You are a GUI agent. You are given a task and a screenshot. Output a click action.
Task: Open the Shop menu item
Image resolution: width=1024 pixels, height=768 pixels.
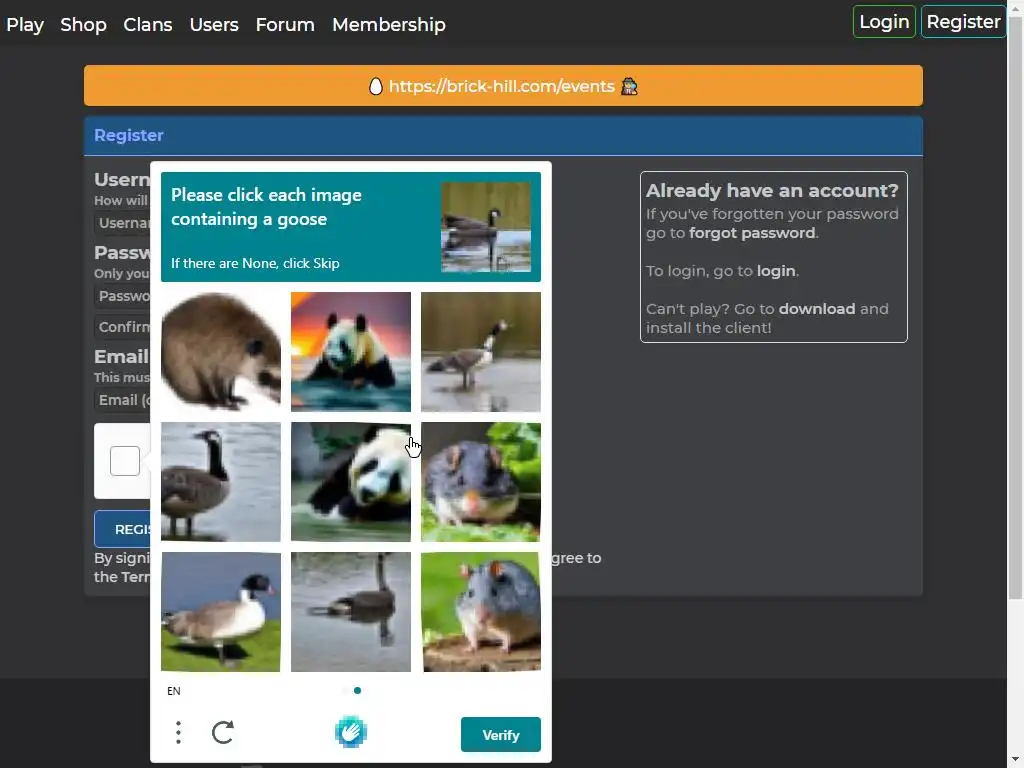point(83,25)
